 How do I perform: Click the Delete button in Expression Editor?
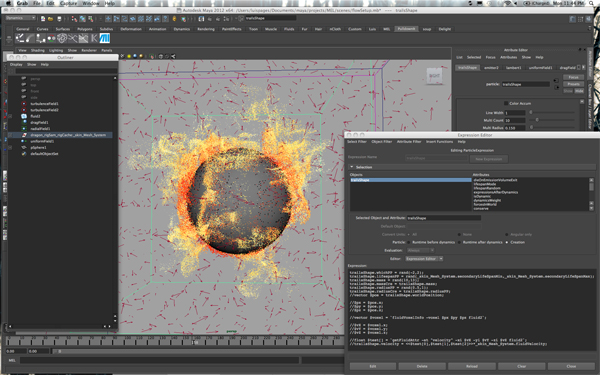[x=422, y=366]
